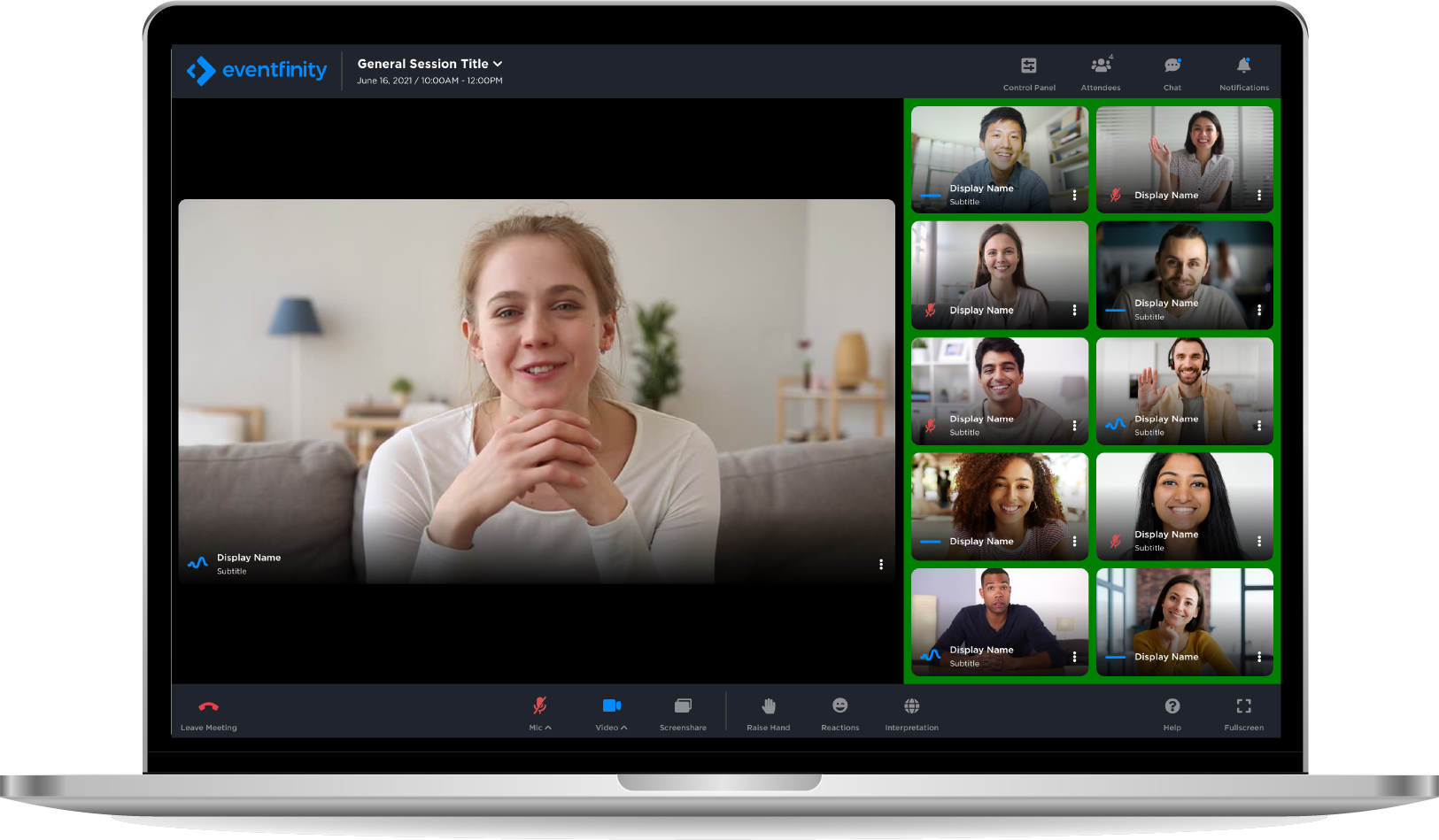1439x840 pixels.
Task: Click audio wave icon on main speaker video
Action: (198, 563)
